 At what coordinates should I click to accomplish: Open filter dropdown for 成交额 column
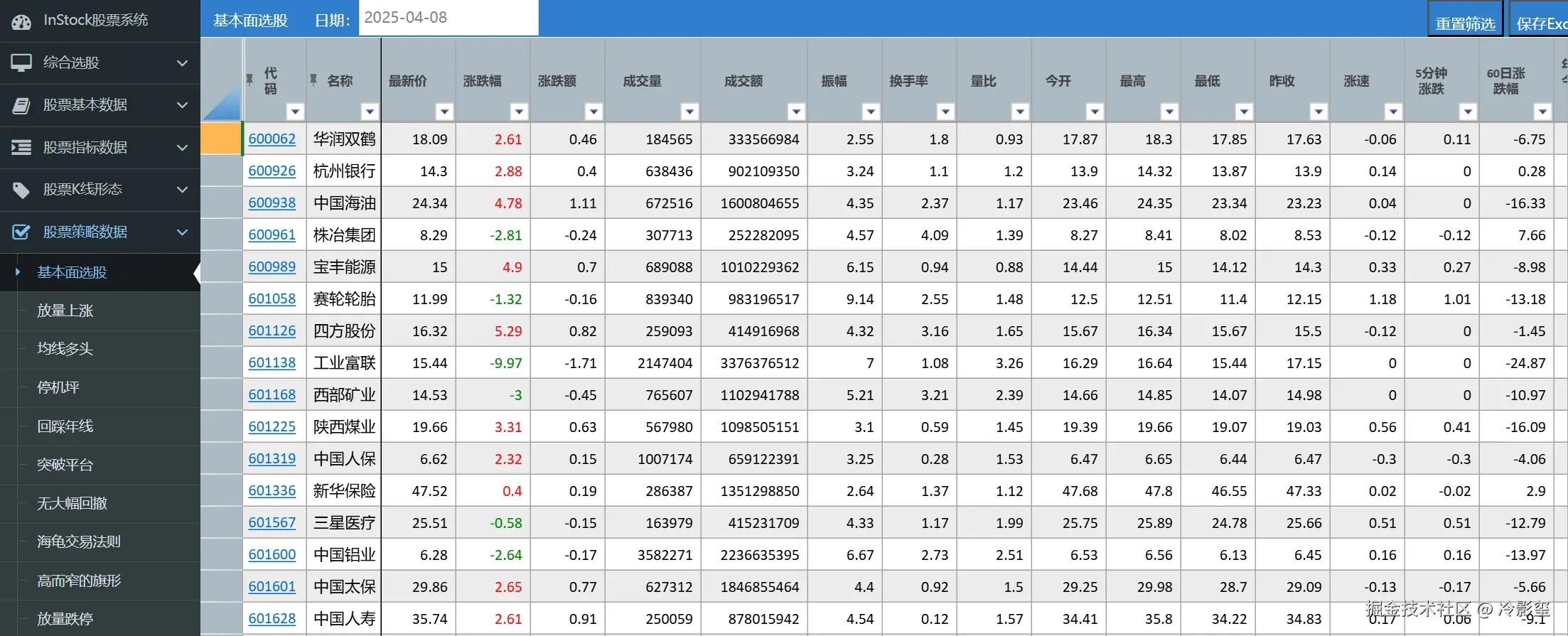[x=796, y=112]
